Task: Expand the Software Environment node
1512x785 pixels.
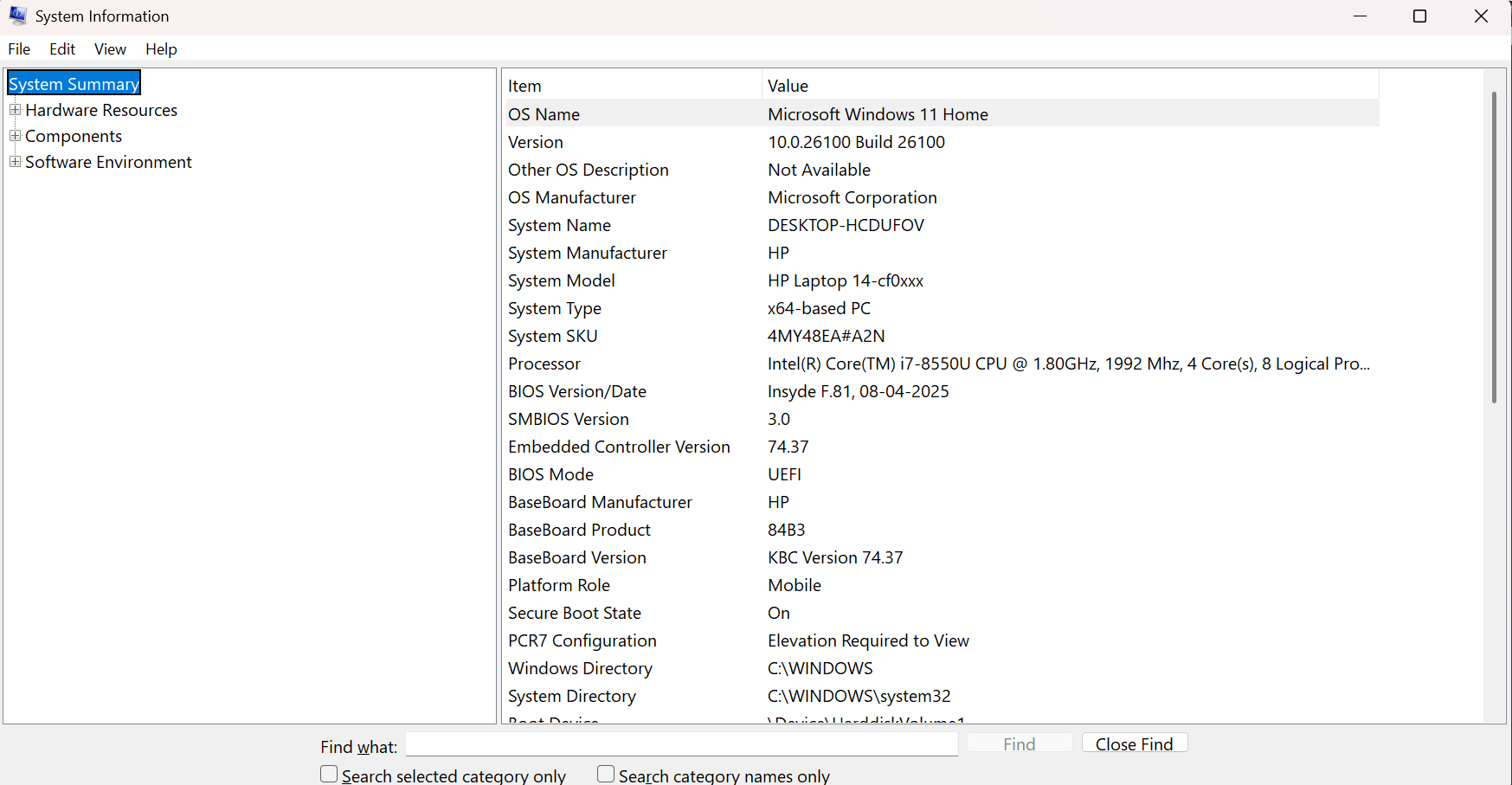Action: tap(15, 162)
